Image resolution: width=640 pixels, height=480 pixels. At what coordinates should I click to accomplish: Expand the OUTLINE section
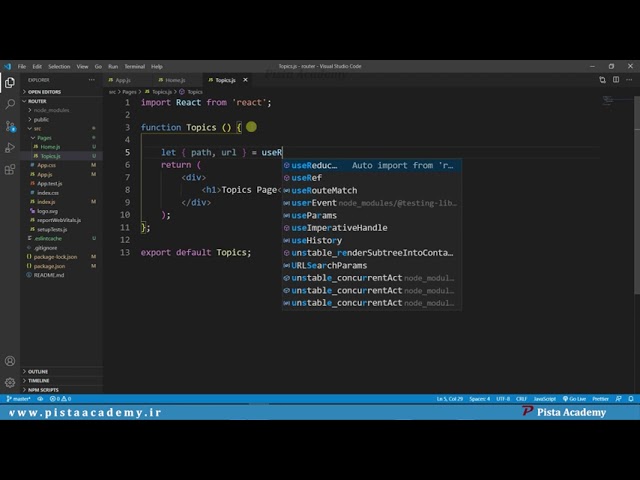(61, 371)
